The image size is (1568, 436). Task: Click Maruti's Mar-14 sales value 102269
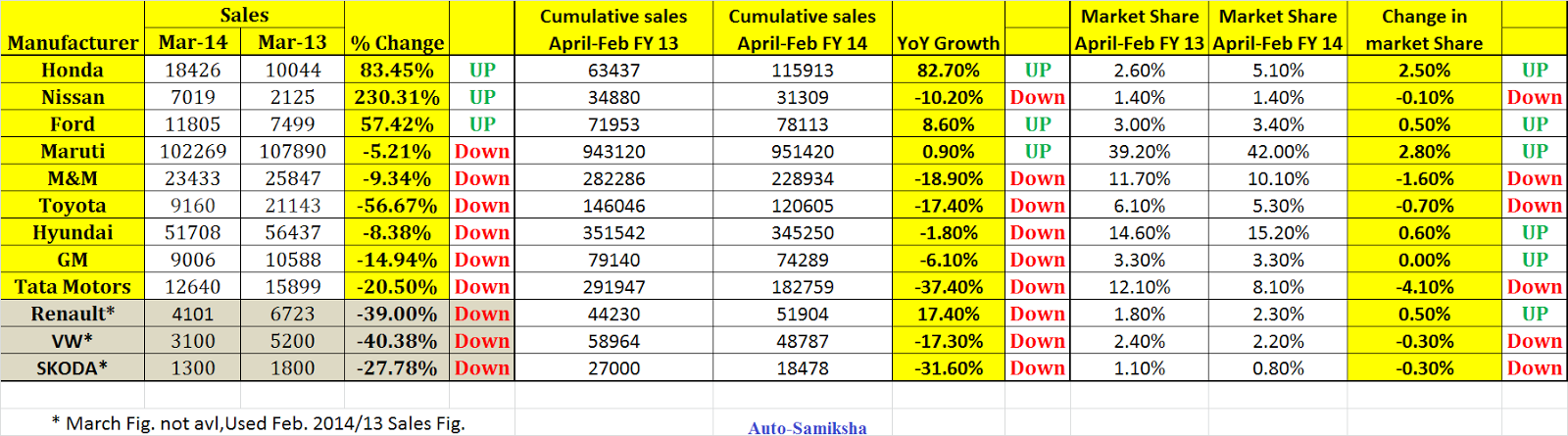click(192, 151)
